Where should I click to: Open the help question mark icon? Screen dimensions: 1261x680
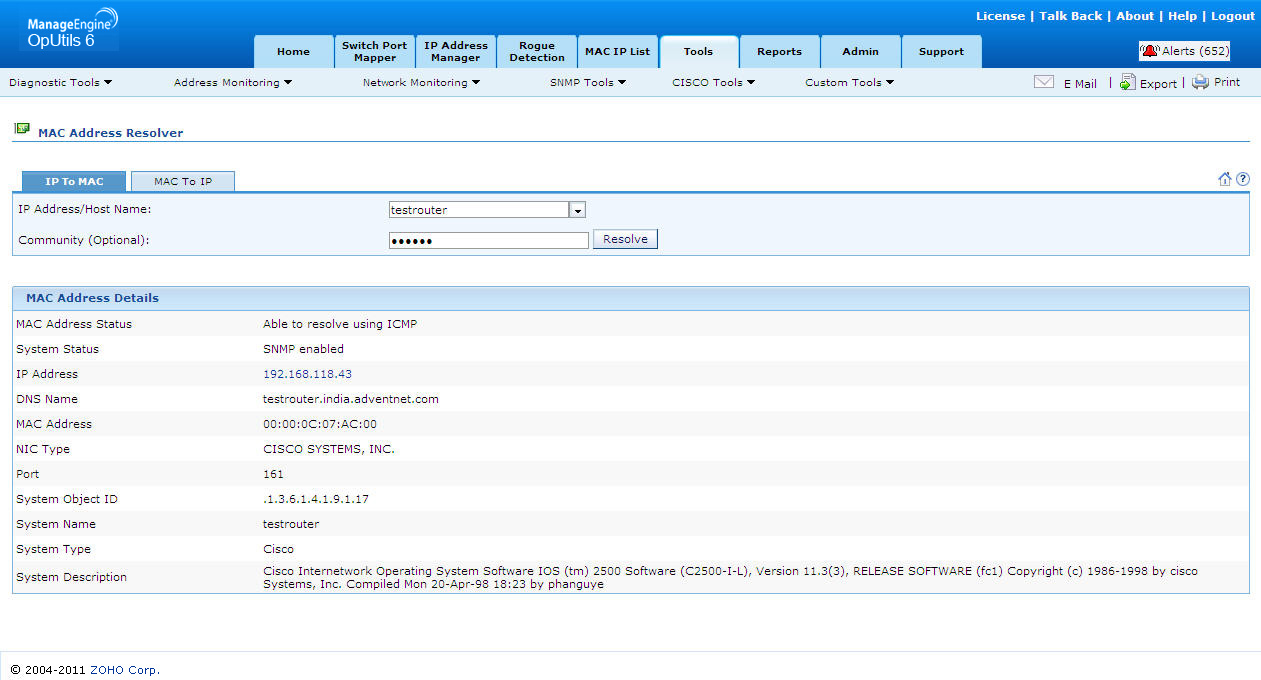point(1243,179)
